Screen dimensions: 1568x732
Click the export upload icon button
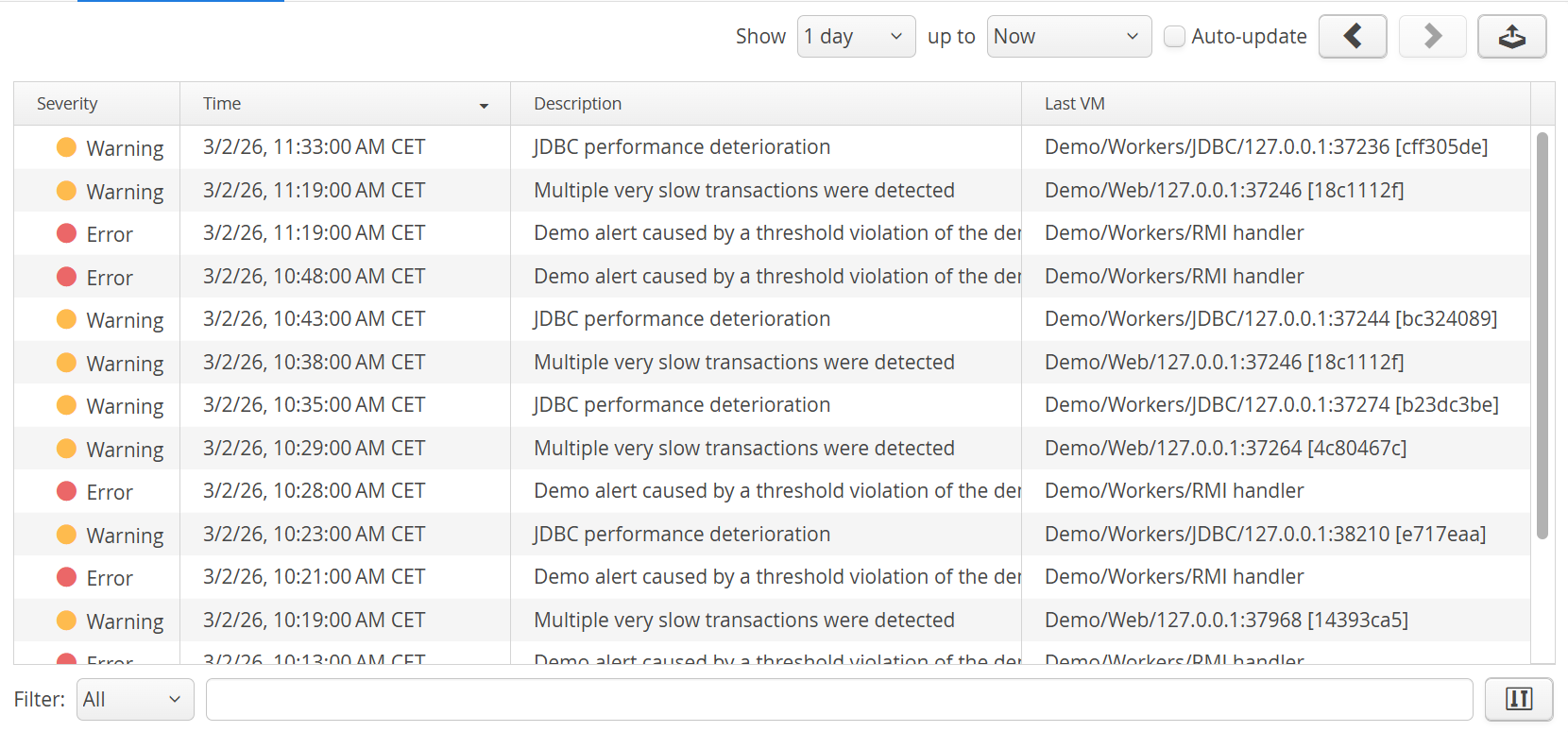1511,37
